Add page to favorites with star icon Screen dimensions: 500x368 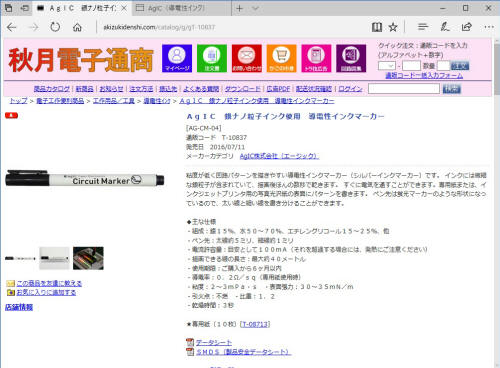(393, 27)
